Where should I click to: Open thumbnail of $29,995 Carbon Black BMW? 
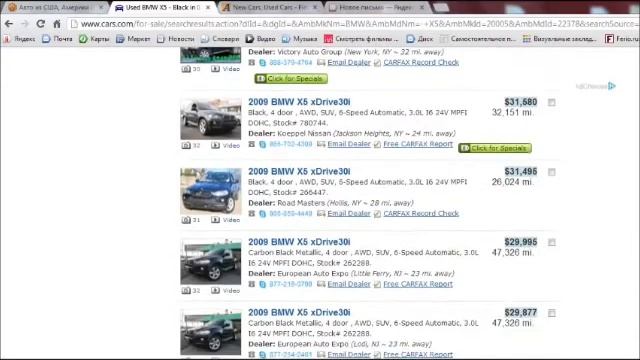(x=211, y=262)
